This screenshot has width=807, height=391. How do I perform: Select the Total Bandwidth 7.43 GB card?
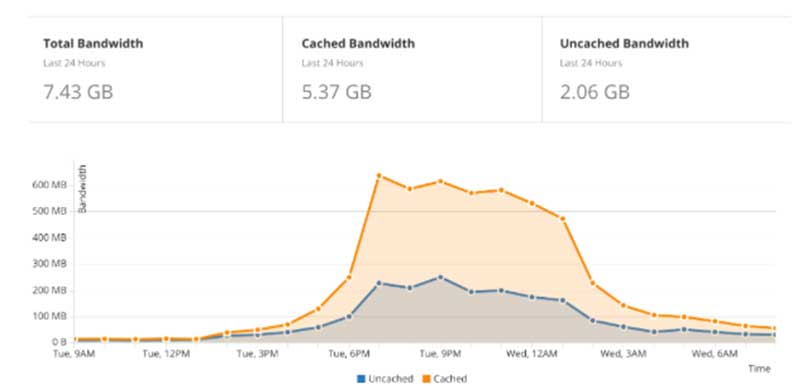click(x=155, y=69)
